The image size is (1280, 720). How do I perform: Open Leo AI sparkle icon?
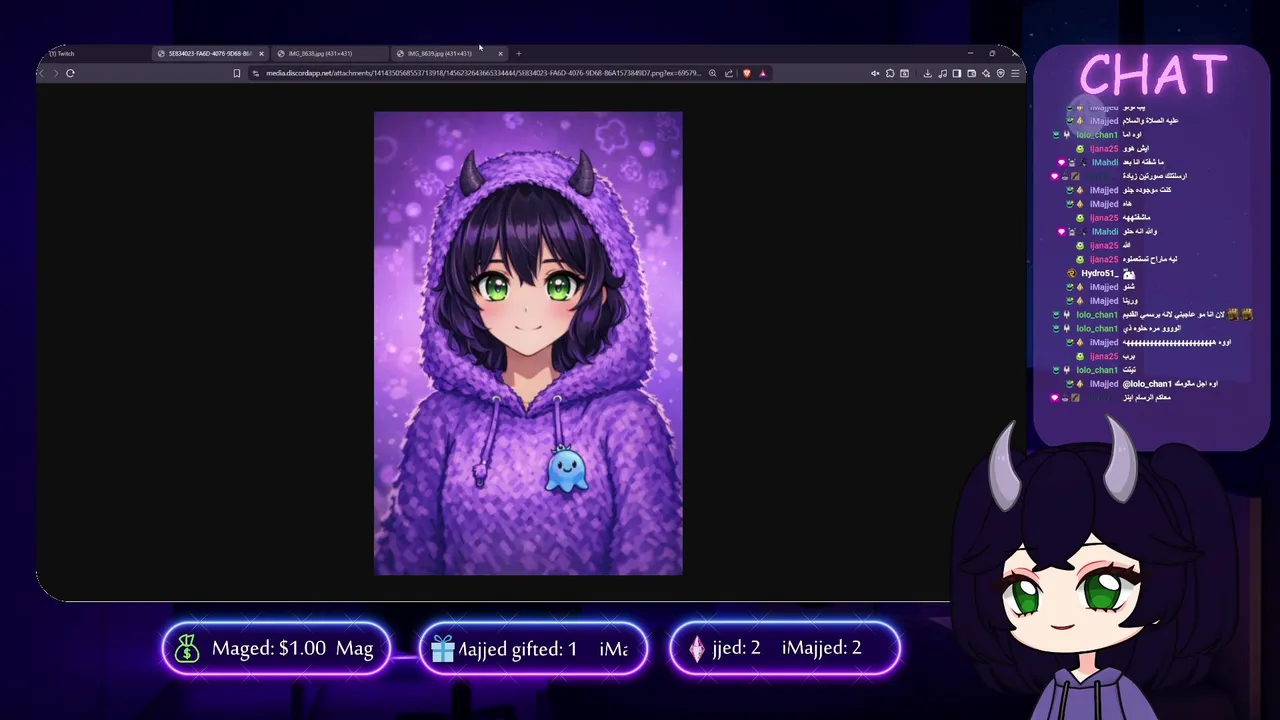(x=986, y=73)
